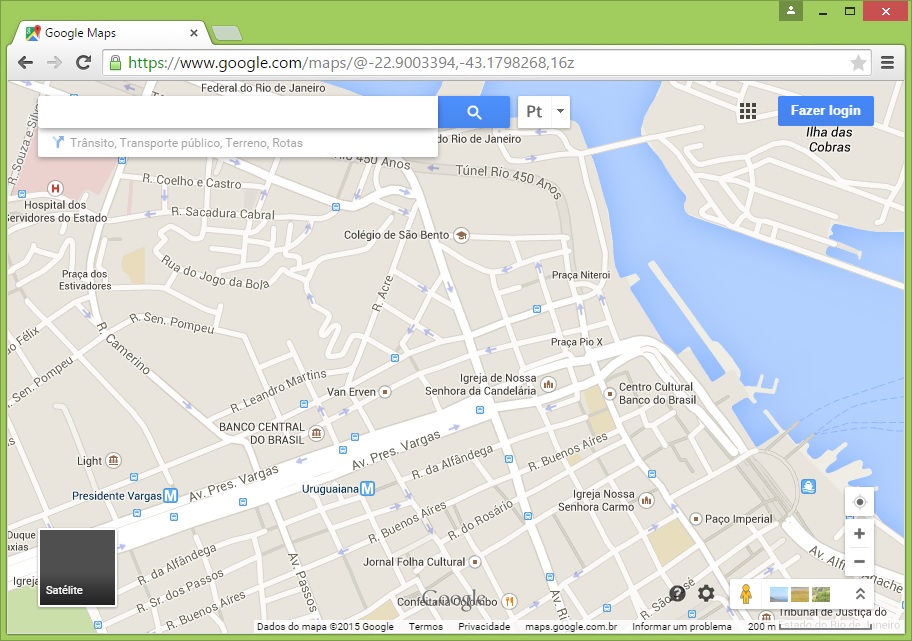The image size is (912, 641).
Task: Open the Termos link
Action: click(426, 626)
